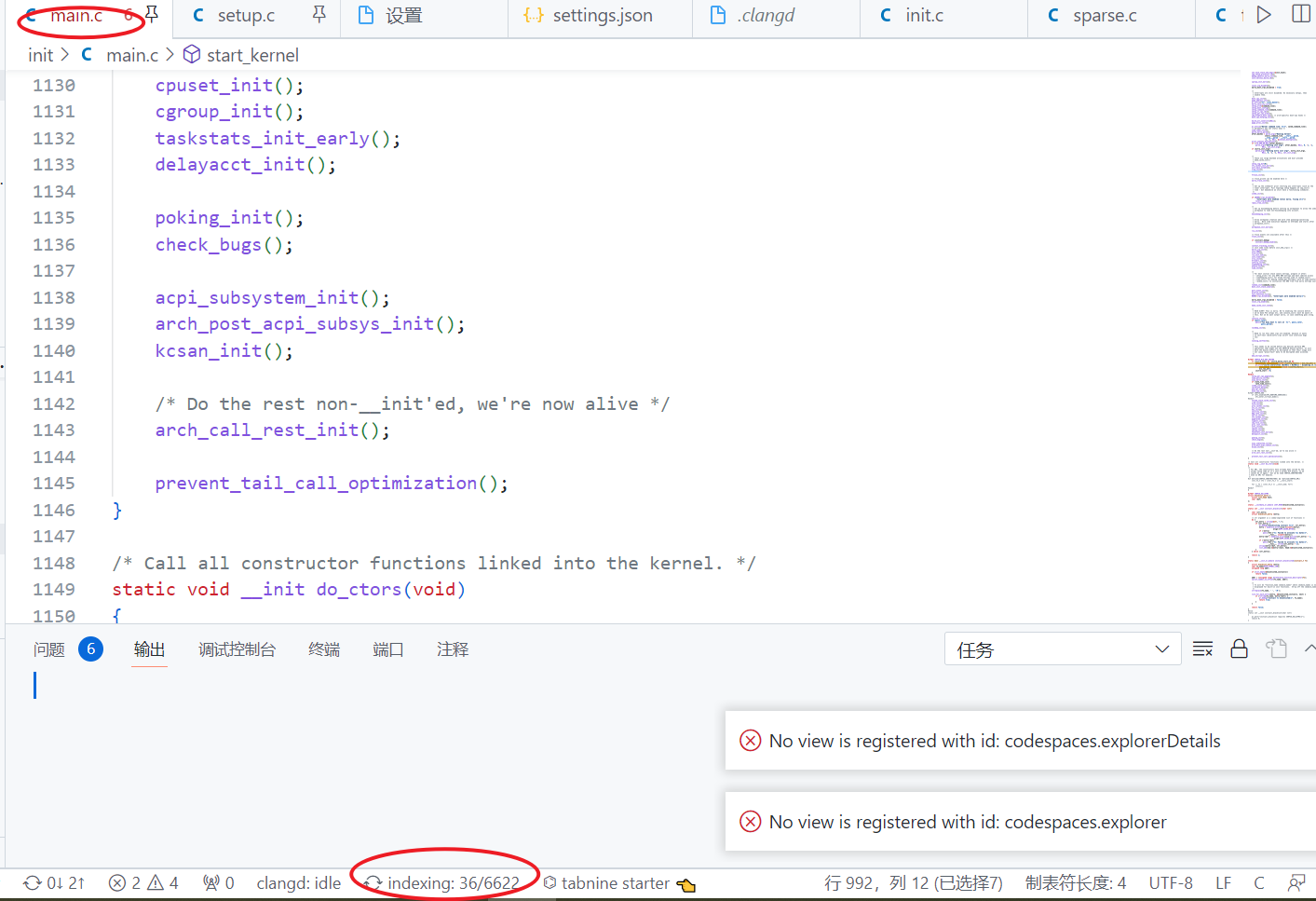1316x901 pixels.
Task: Synchronize changes 0 down 2 up
Action: click(54, 882)
